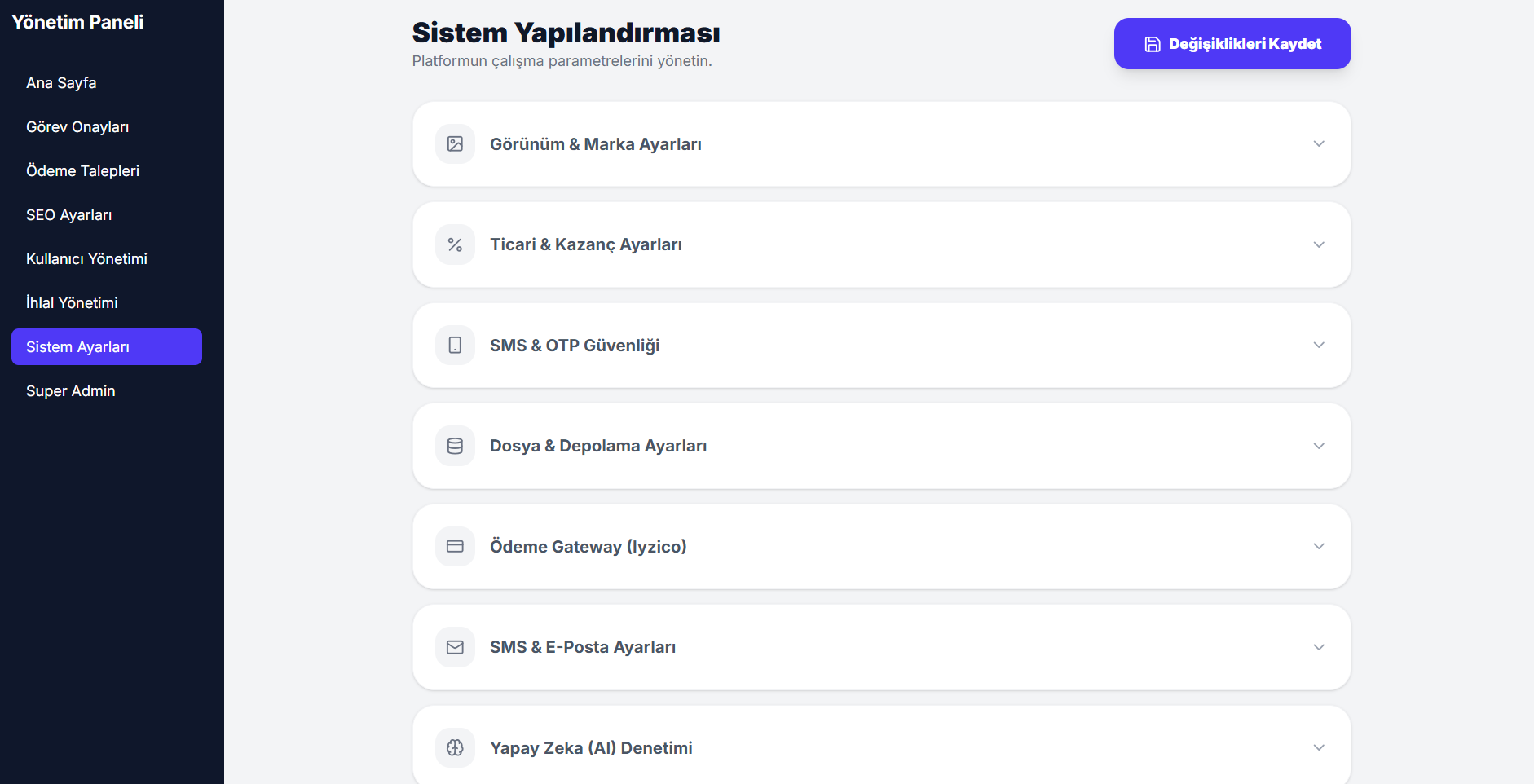Viewport: 1534px width, 784px height.
Task: Click the credit card icon for Ödeme Gateway
Action: 455,546
